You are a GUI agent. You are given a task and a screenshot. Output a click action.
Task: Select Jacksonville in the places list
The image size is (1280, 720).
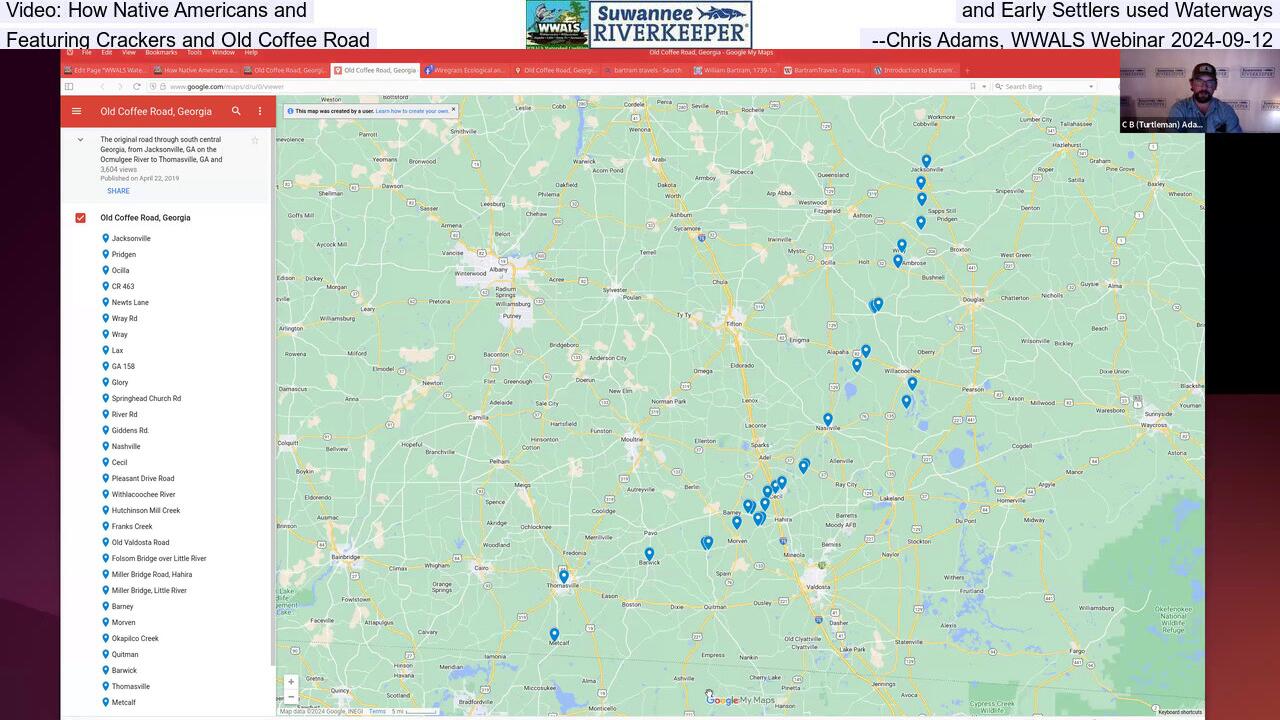coord(131,238)
